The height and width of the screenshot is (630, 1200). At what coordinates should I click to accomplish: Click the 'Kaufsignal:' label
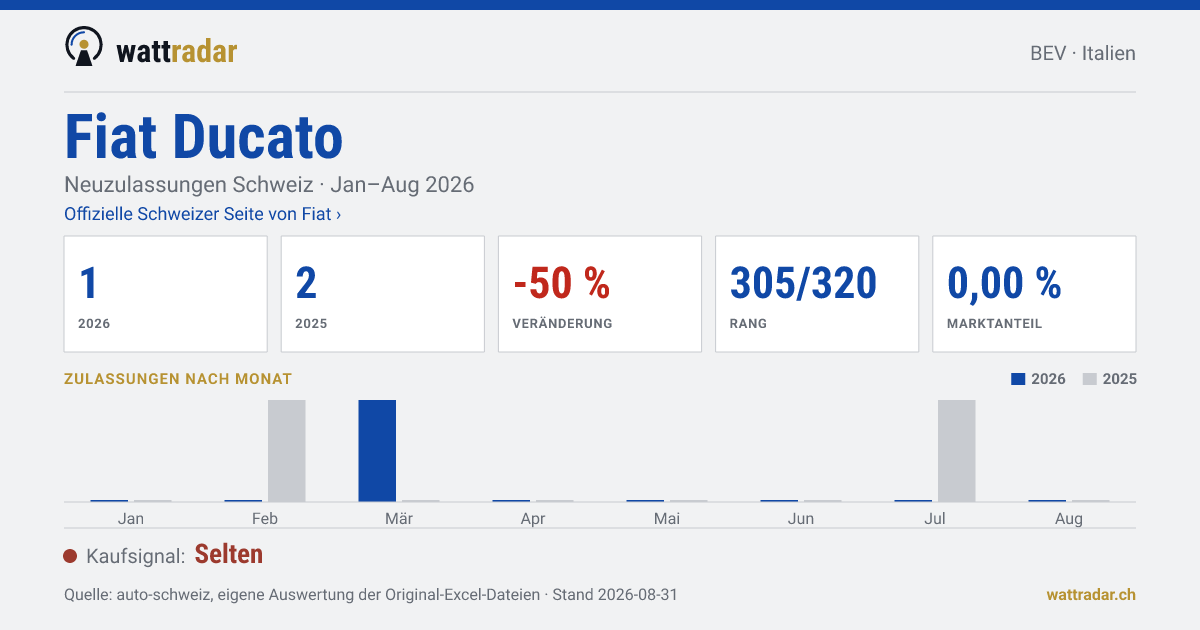(x=136, y=556)
